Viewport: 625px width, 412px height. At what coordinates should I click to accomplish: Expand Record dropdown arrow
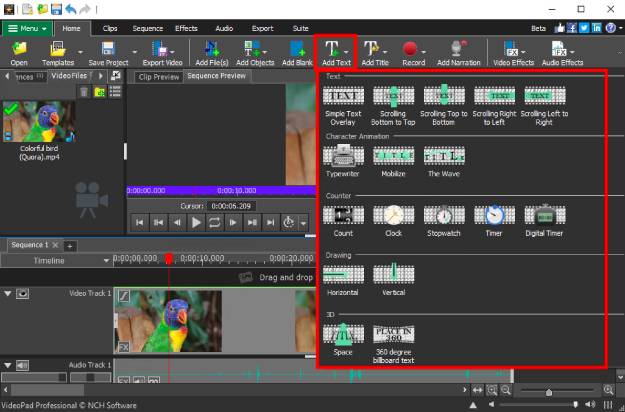click(423, 52)
